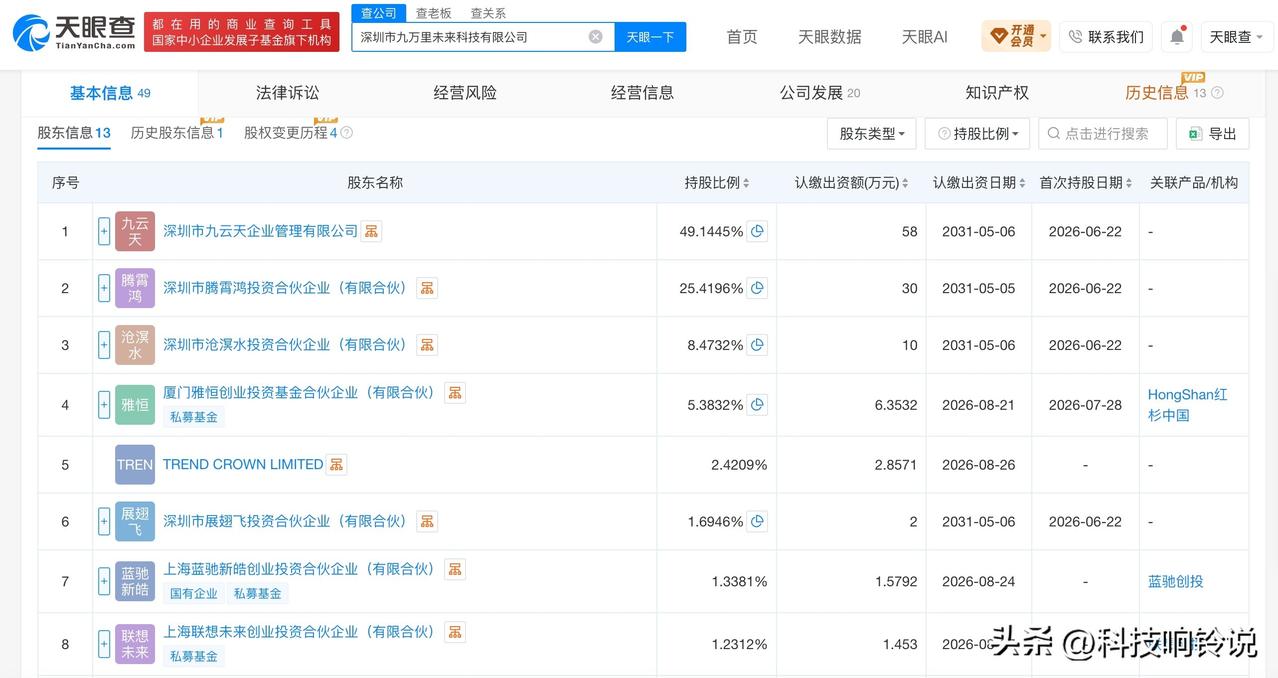Open the equity structure icon for 深圳市腾霄鸿投资合伙企业

pyautogui.click(x=427, y=288)
